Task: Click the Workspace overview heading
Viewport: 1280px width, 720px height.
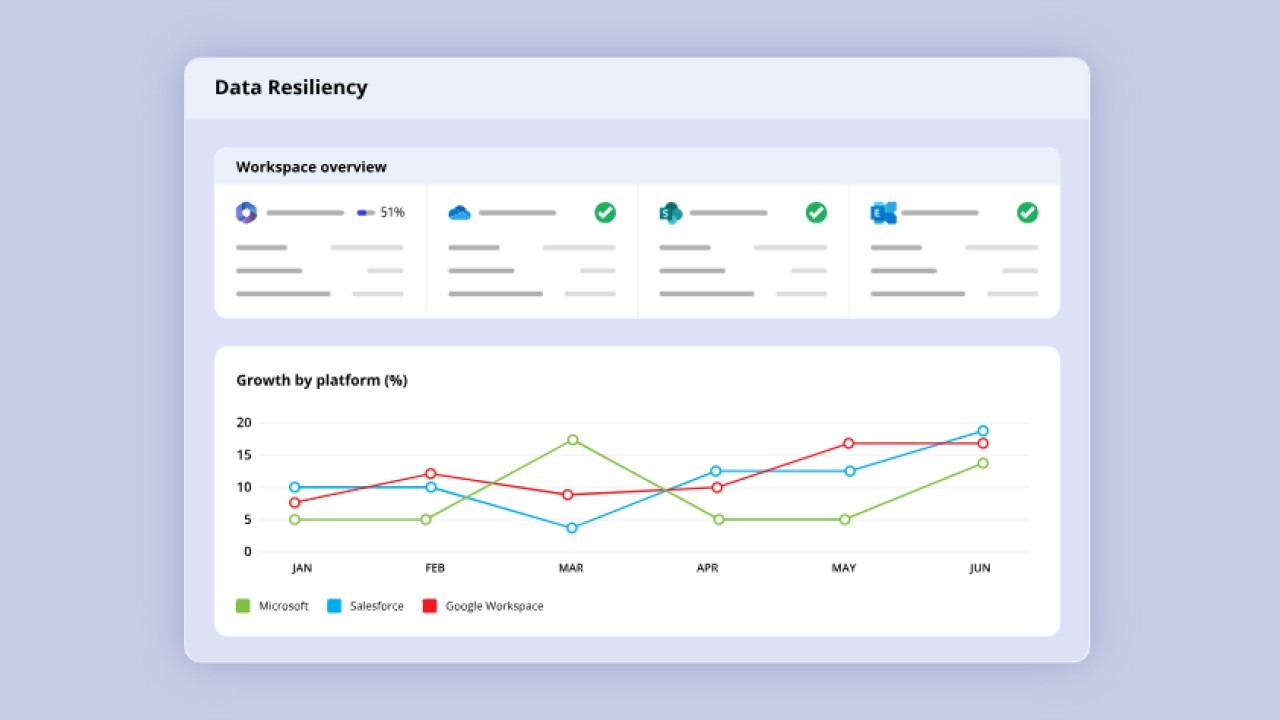Action: [x=311, y=167]
